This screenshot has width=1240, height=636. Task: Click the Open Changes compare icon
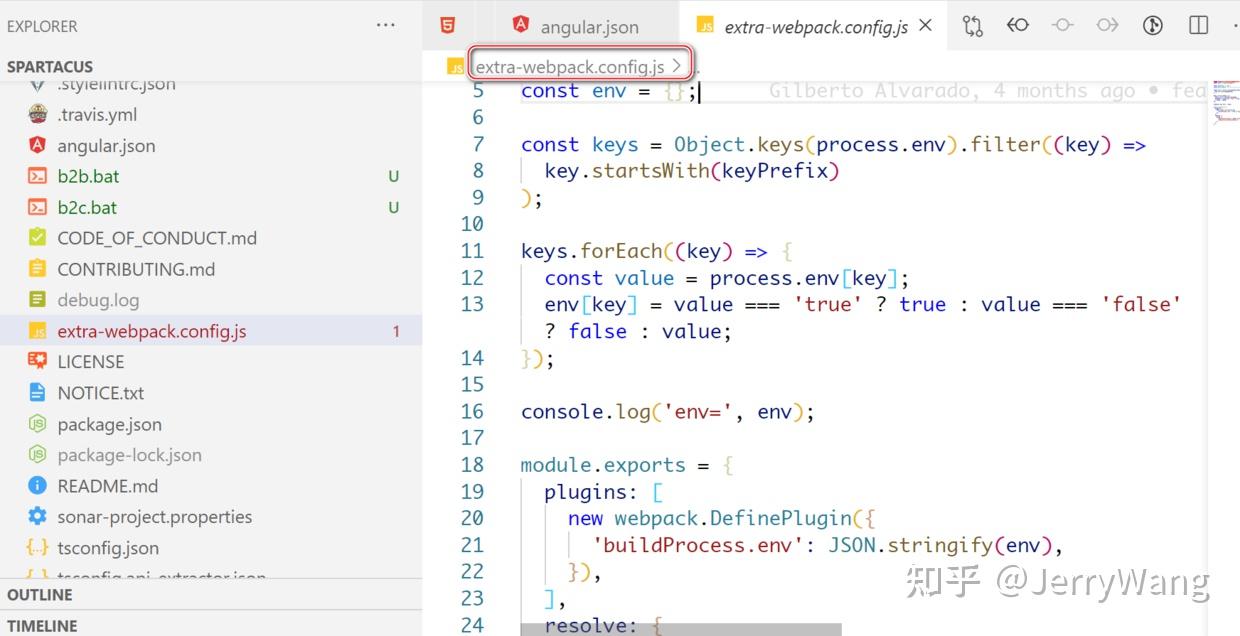[x=973, y=25]
